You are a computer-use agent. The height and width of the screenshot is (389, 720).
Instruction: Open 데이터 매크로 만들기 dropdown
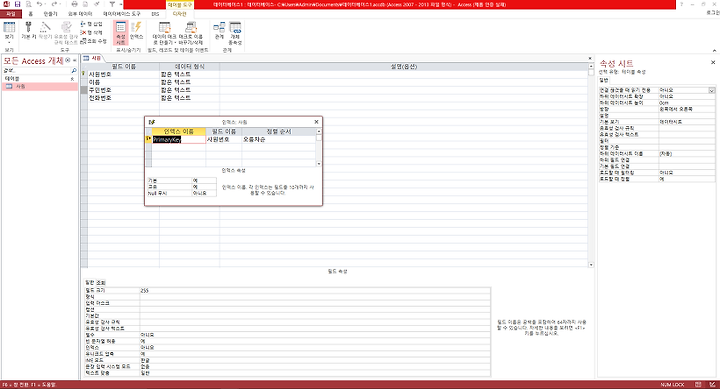[164, 33]
